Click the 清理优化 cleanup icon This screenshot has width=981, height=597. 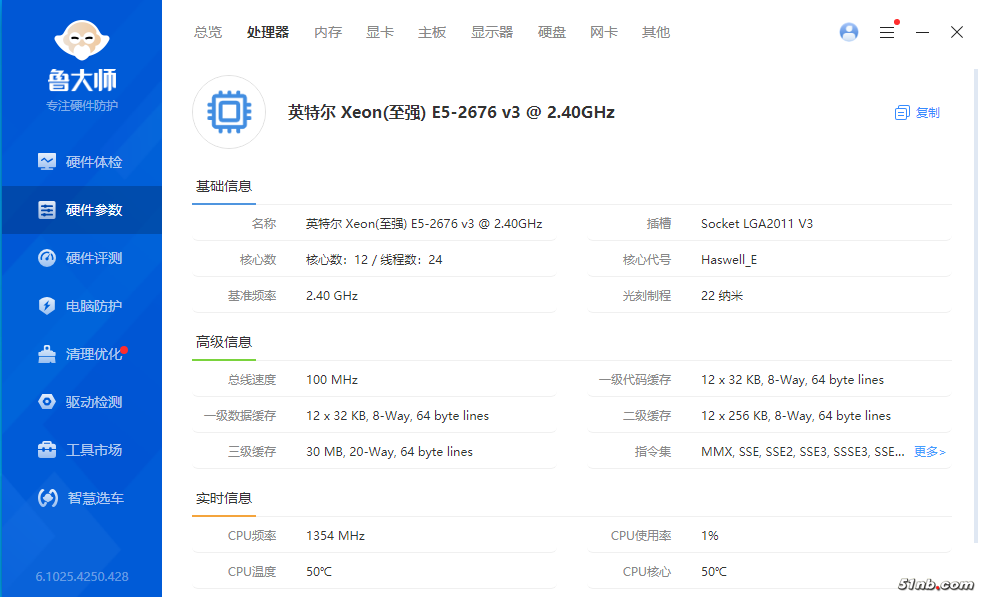coord(47,354)
